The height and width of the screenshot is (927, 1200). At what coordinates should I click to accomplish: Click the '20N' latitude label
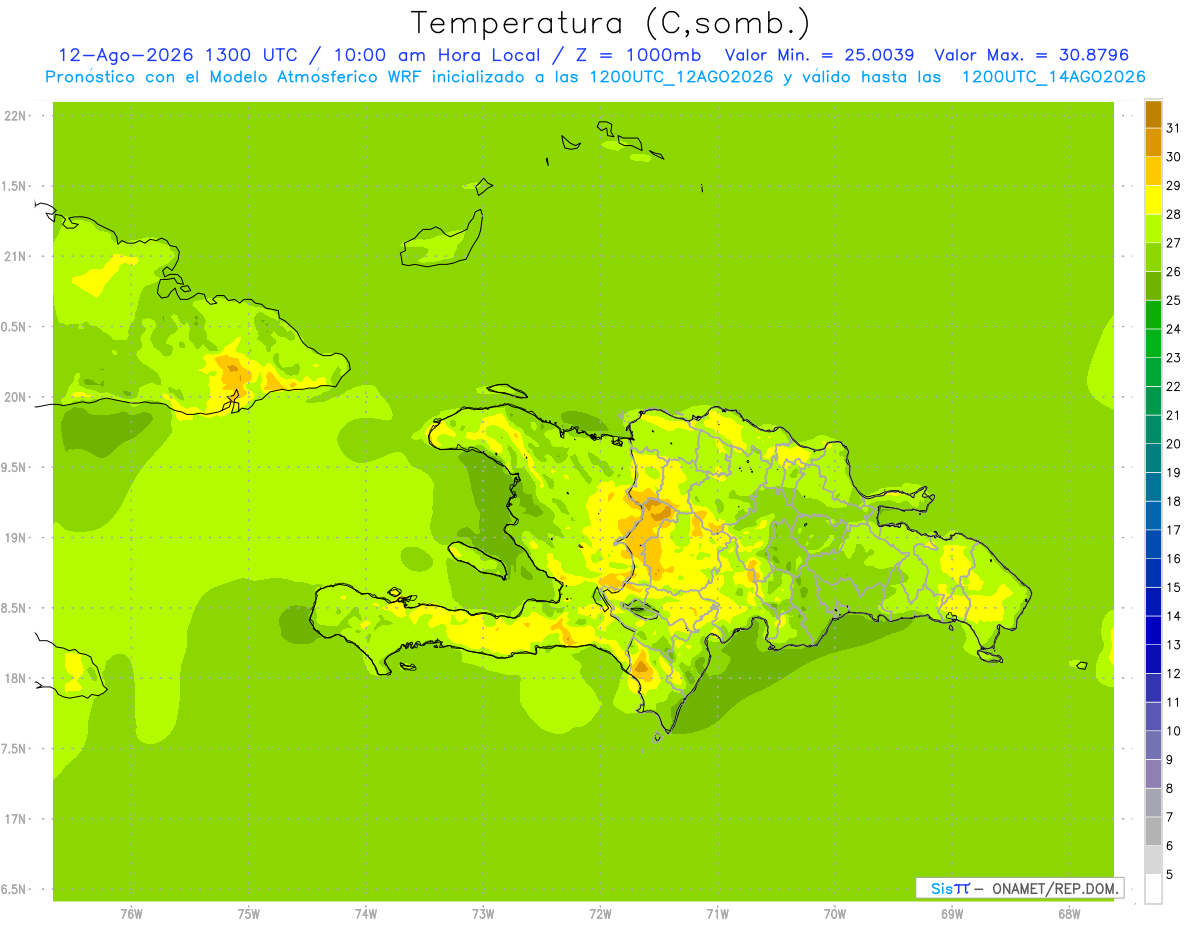pos(15,397)
